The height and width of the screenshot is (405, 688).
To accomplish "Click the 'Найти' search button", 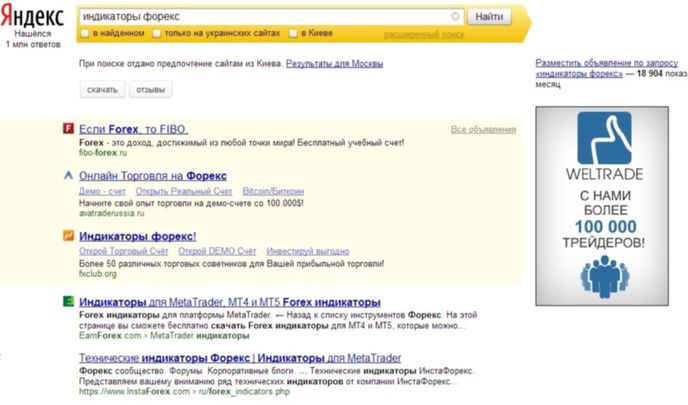I will click(x=489, y=17).
